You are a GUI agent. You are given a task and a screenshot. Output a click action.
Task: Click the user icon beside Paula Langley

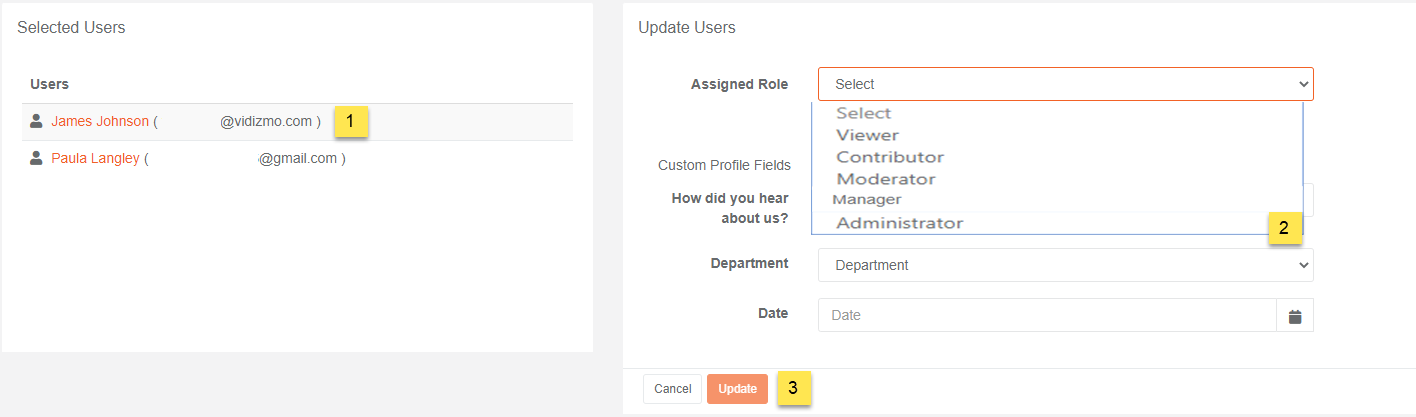click(37, 158)
